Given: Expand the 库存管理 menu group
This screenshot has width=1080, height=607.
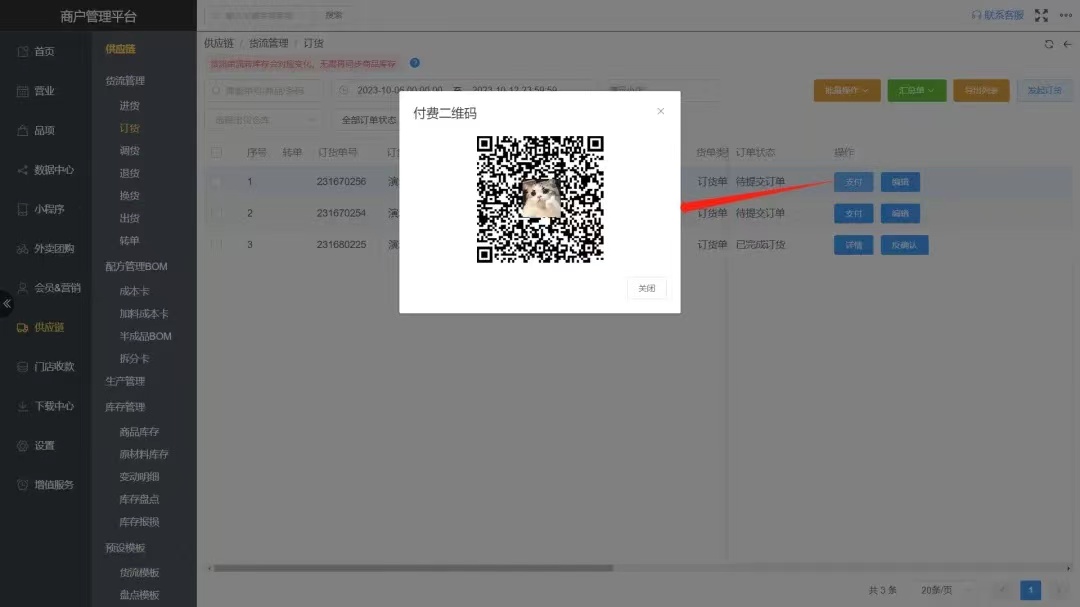Looking at the screenshot, I should (125, 407).
